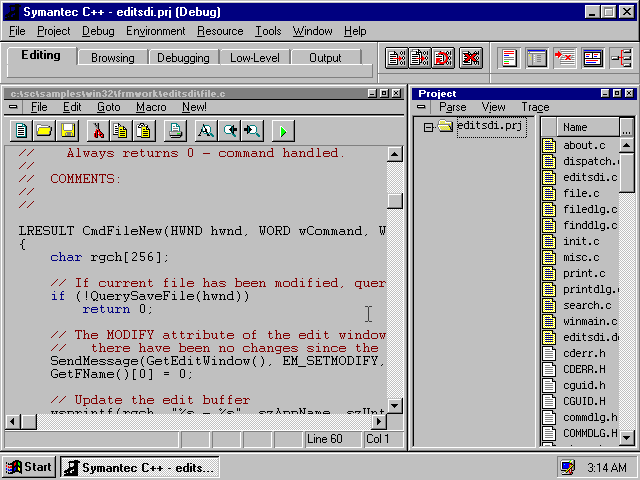The height and width of the screenshot is (480, 640).
Task: Switch to the Low-Level workspace tab
Action: [x=255, y=58]
